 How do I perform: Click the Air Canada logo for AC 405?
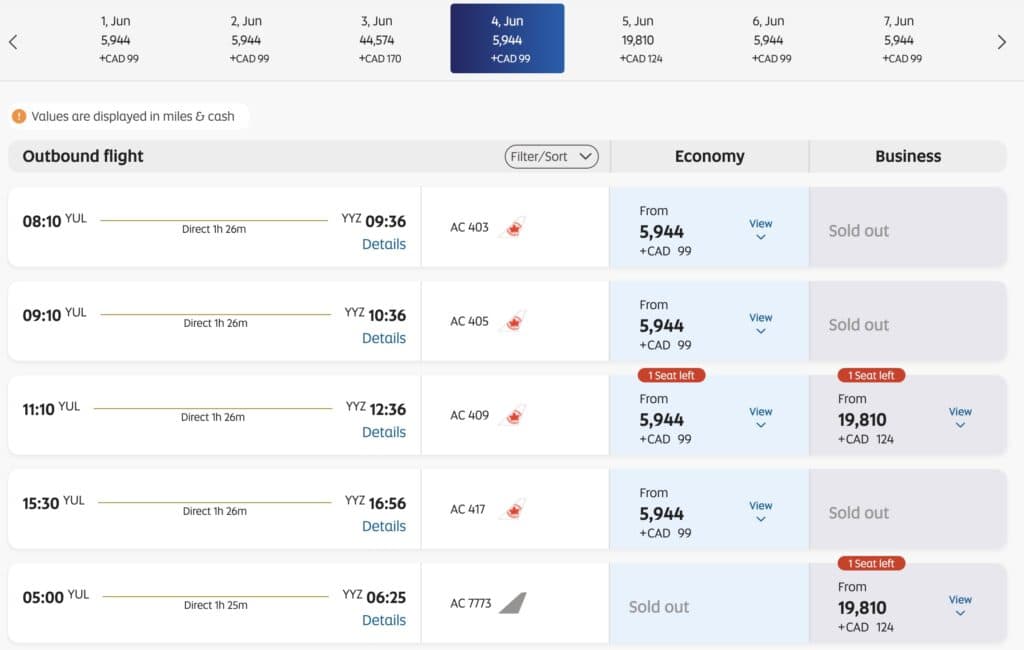(x=512, y=322)
